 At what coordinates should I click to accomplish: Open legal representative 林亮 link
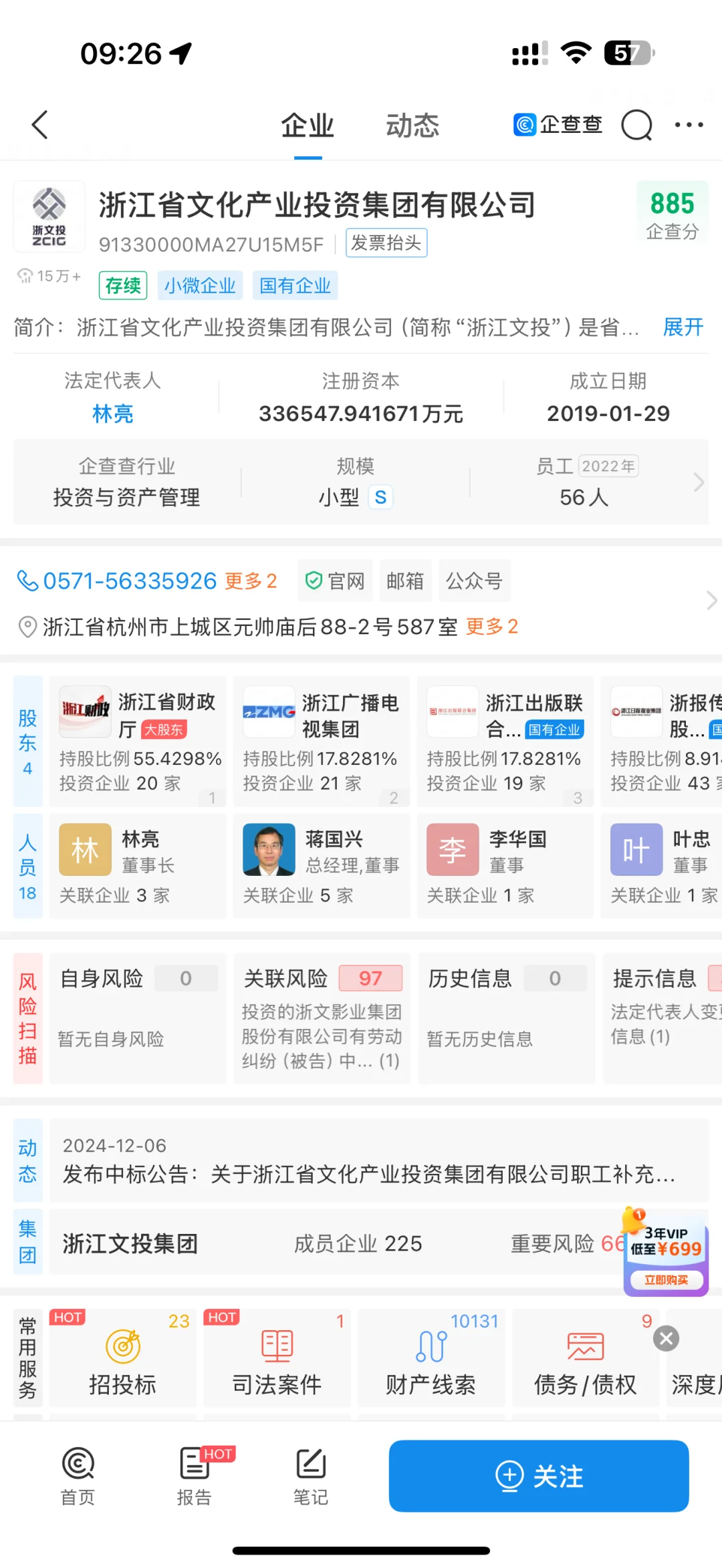[x=113, y=414]
